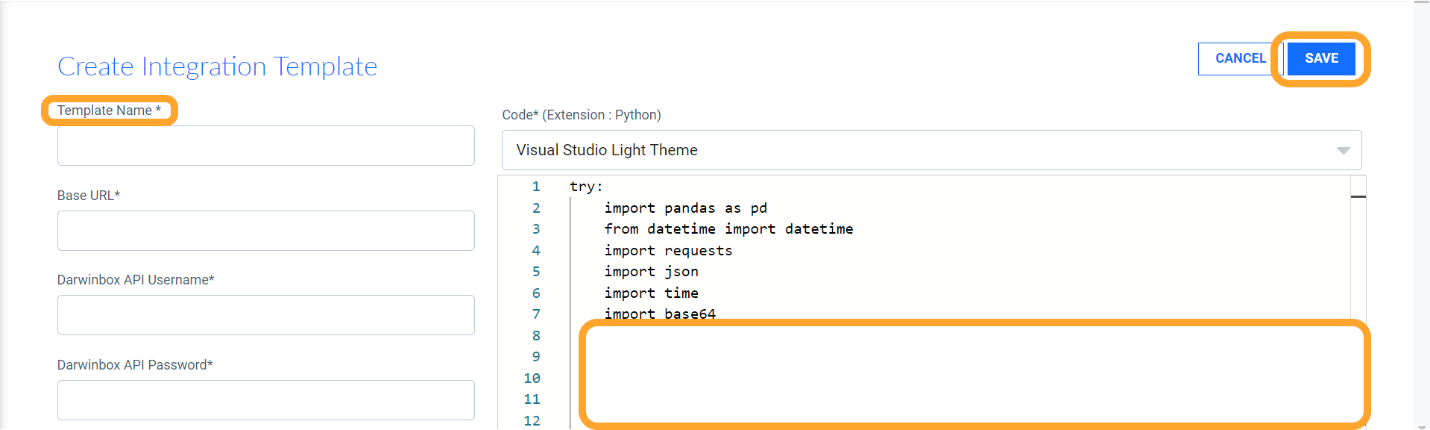Select the Darwinbox API Username field
1430x430 pixels.
tap(266, 315)
